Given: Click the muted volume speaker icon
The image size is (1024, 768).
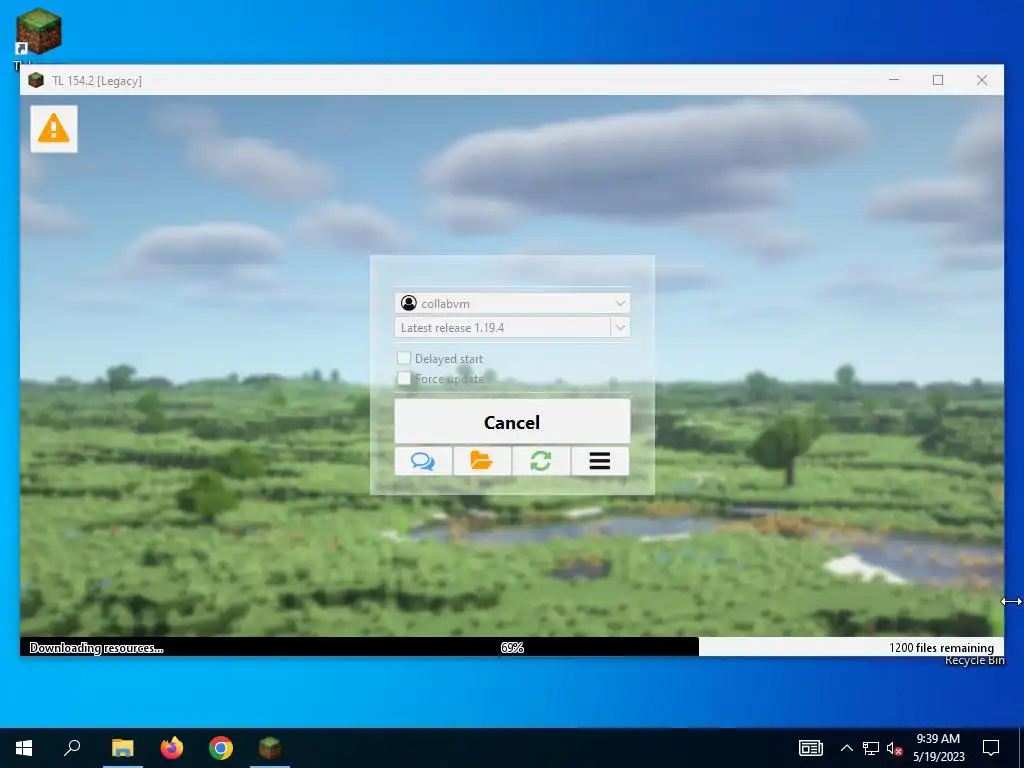Looking at the screenshot, I should point(894,748).
